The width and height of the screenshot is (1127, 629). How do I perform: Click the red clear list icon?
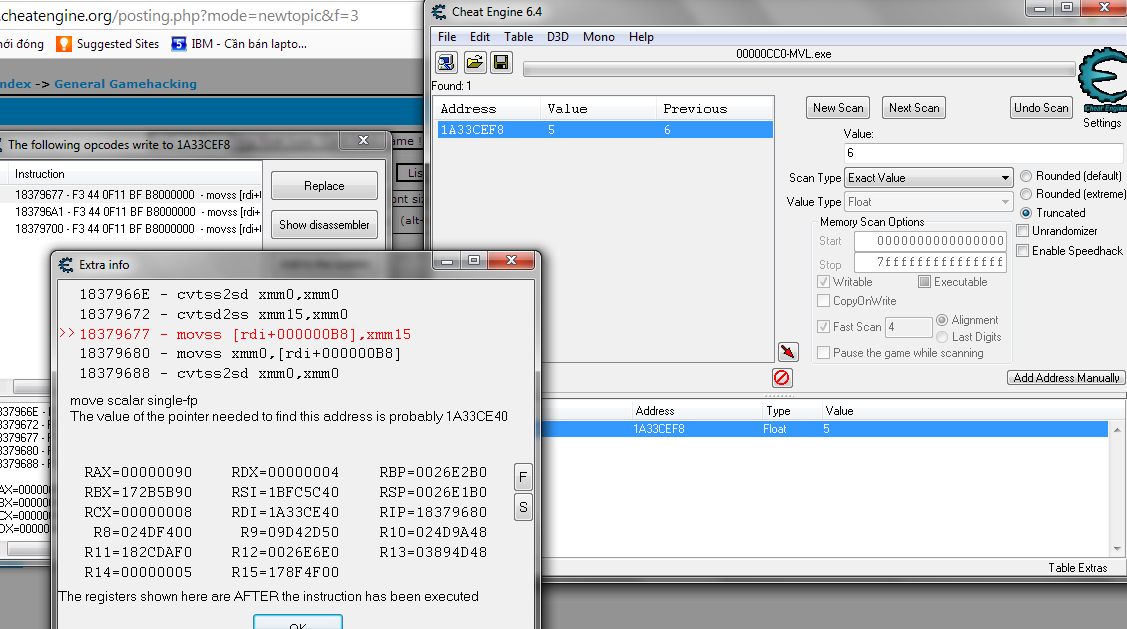(x=782, y=378)
